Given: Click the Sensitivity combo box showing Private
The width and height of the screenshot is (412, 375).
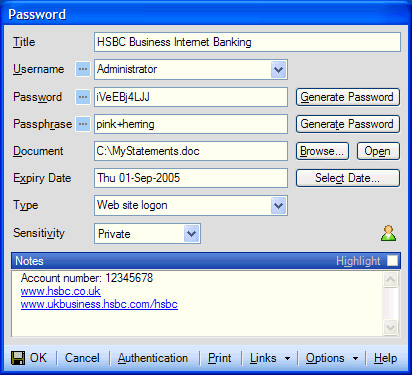Looking at the screenshot, I should point(147,234).
